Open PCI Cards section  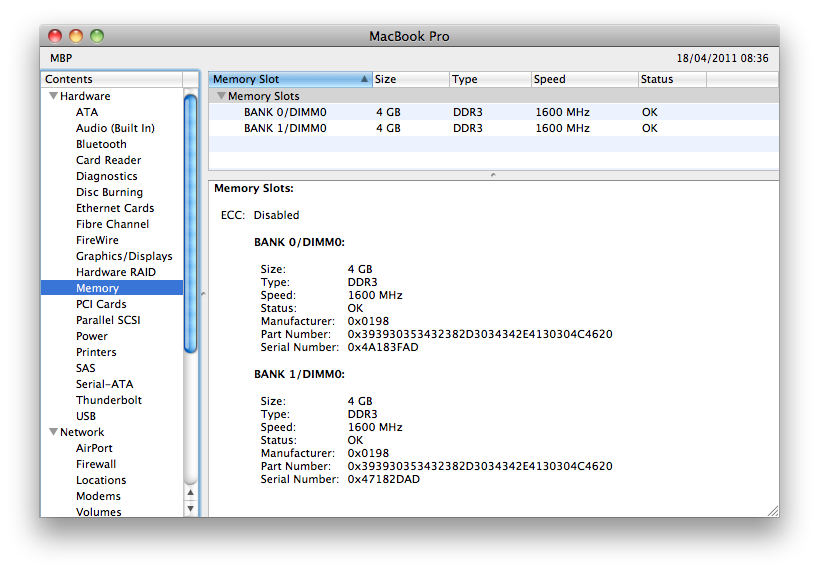click(x=101, y=304)
